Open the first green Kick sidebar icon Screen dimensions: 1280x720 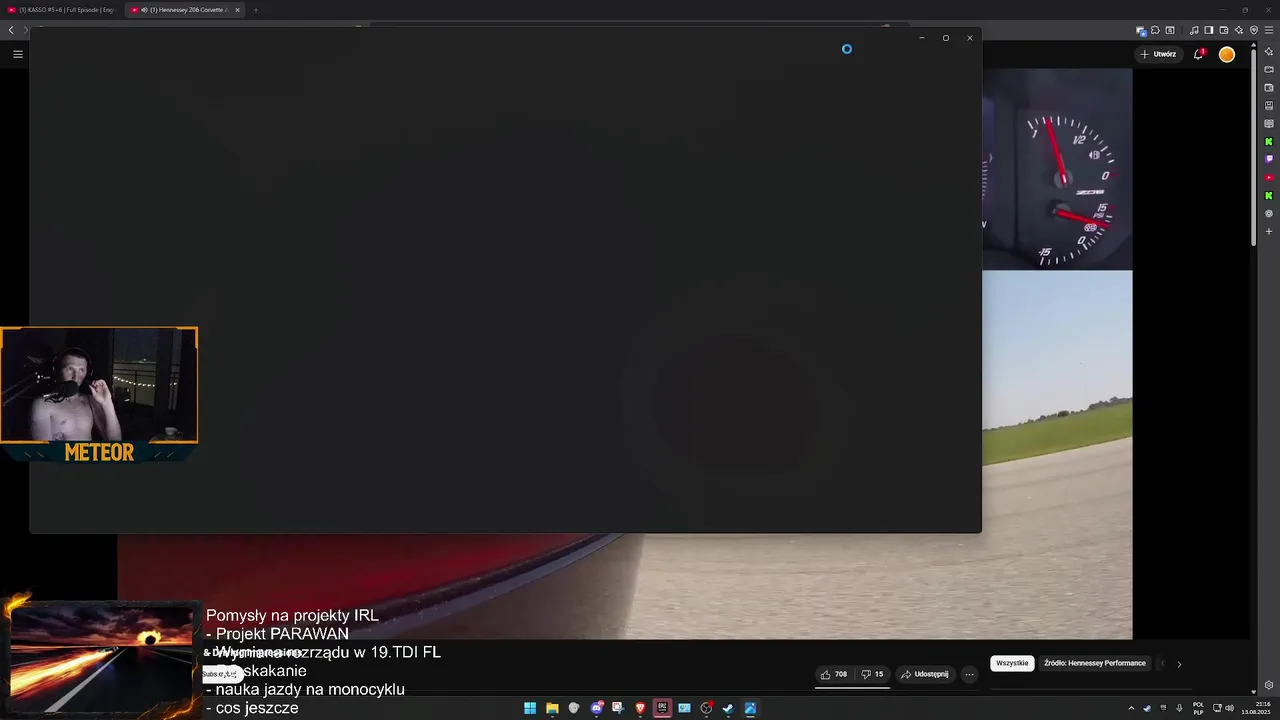pos(1269,141)
